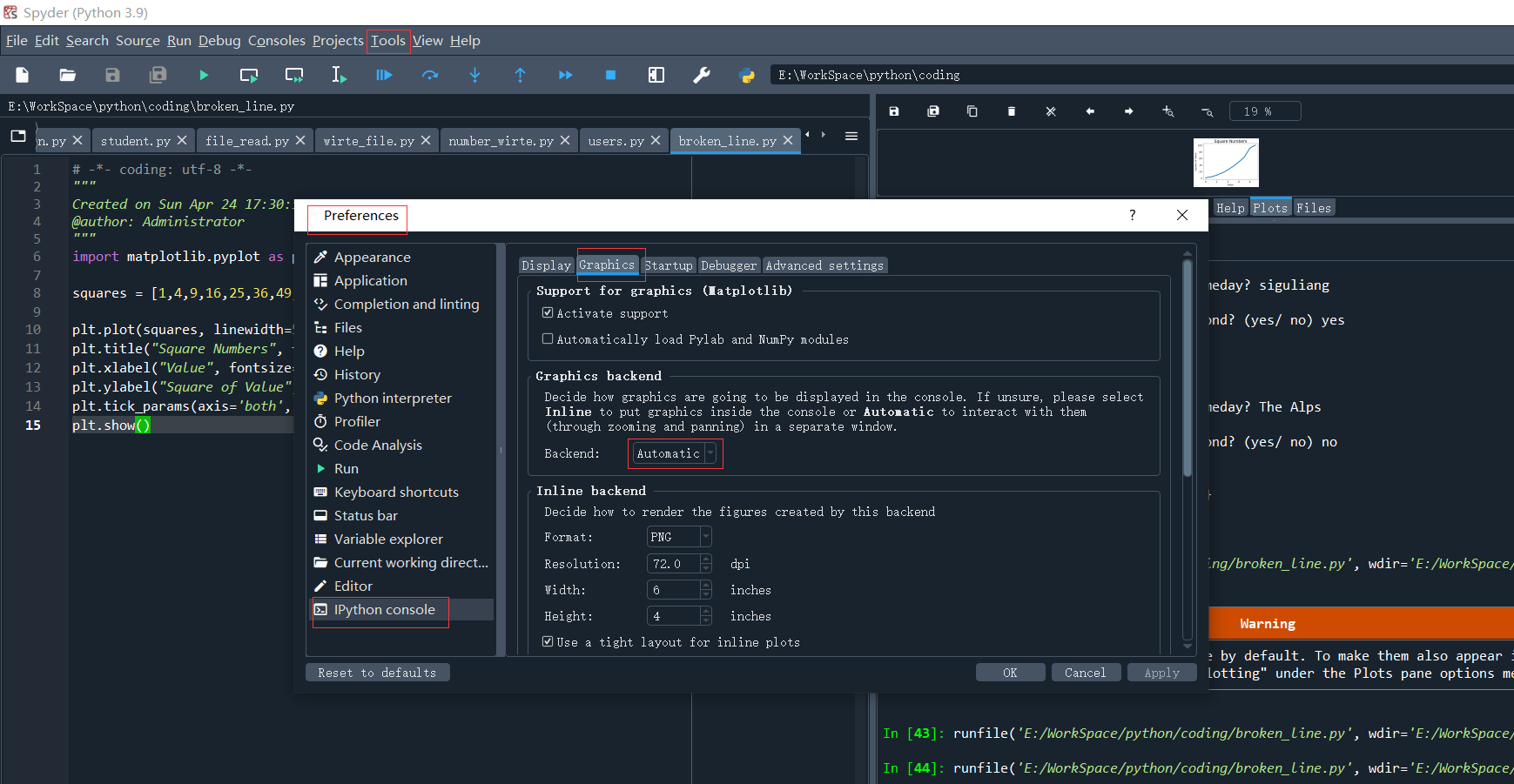Open the Preferences wrench icon
Viewport: 1514px width, 784px height.
tap(701, 76)
